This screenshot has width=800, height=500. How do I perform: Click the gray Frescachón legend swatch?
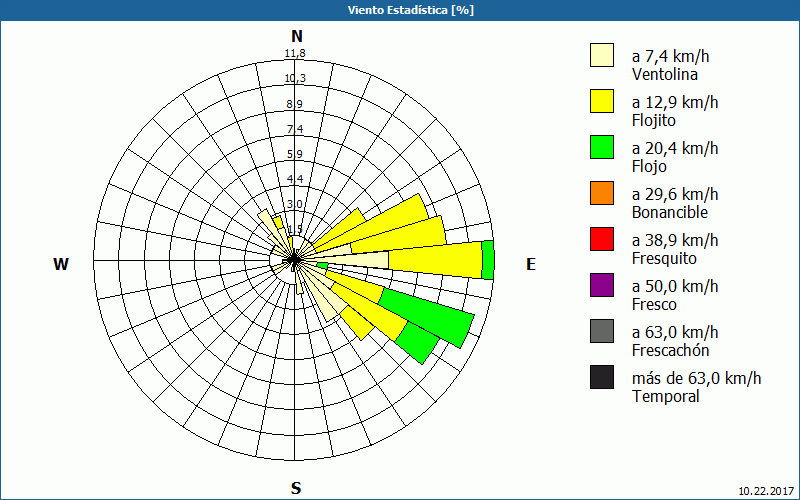(602, 331)
